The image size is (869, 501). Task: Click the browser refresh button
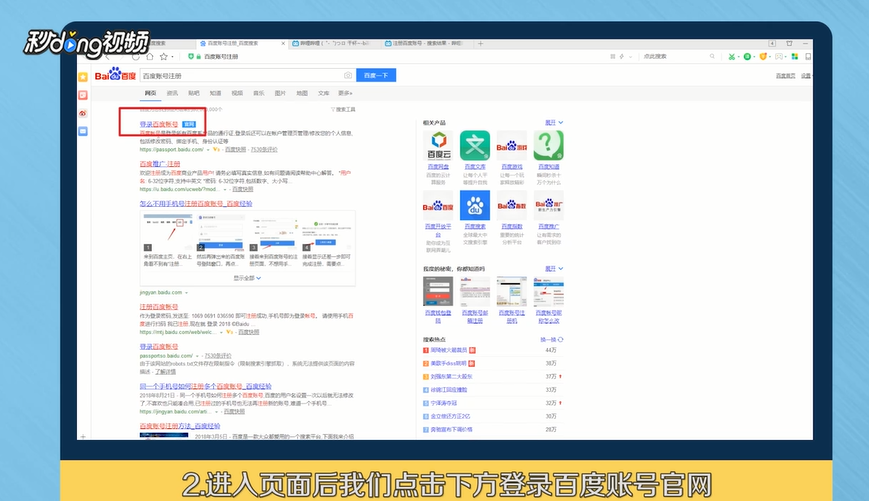(135, 57)
